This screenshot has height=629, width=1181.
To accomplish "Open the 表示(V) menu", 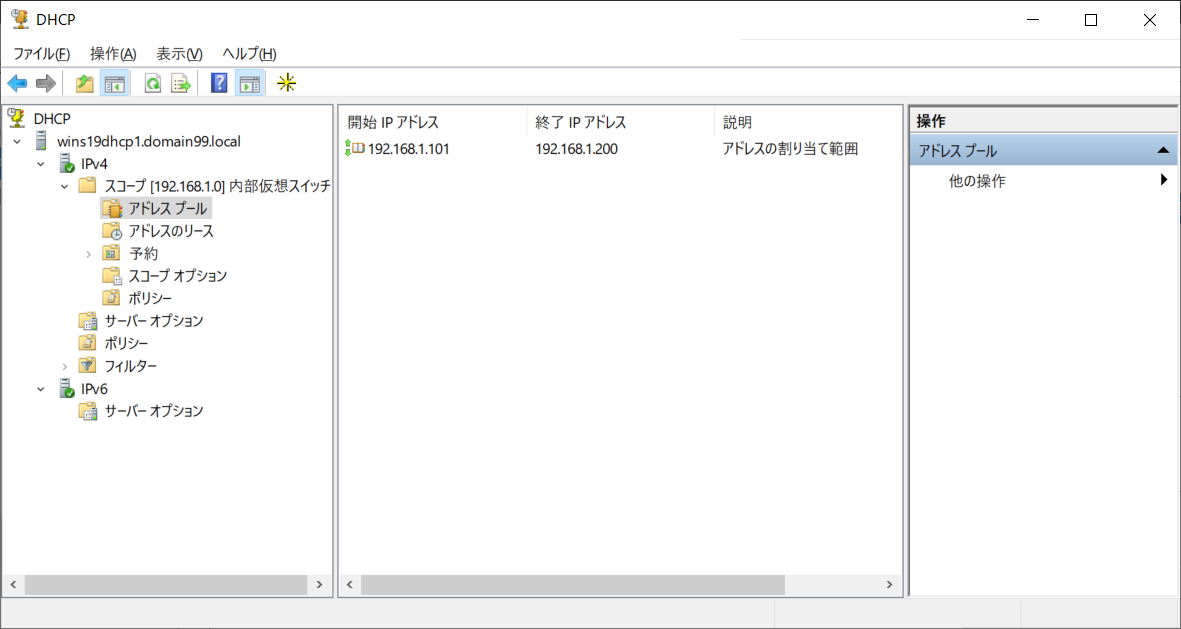I will point(179,54).
